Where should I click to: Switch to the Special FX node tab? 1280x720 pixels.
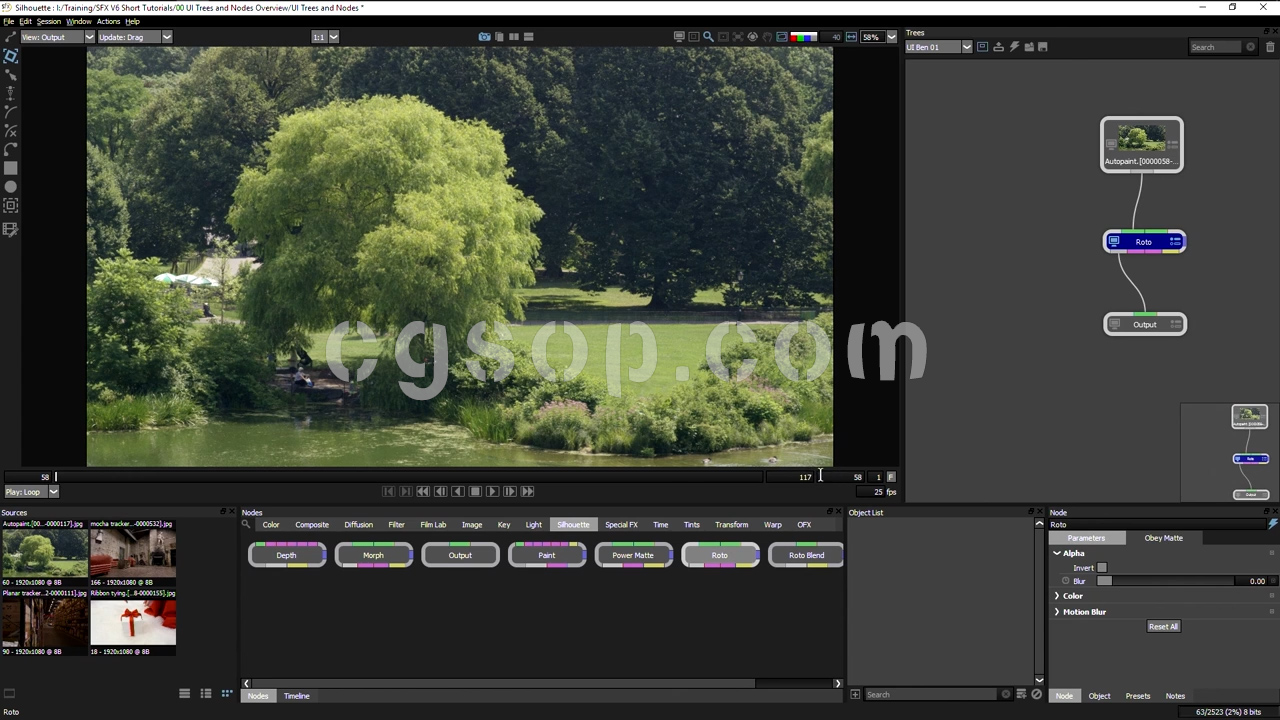(x=621, y=525)
